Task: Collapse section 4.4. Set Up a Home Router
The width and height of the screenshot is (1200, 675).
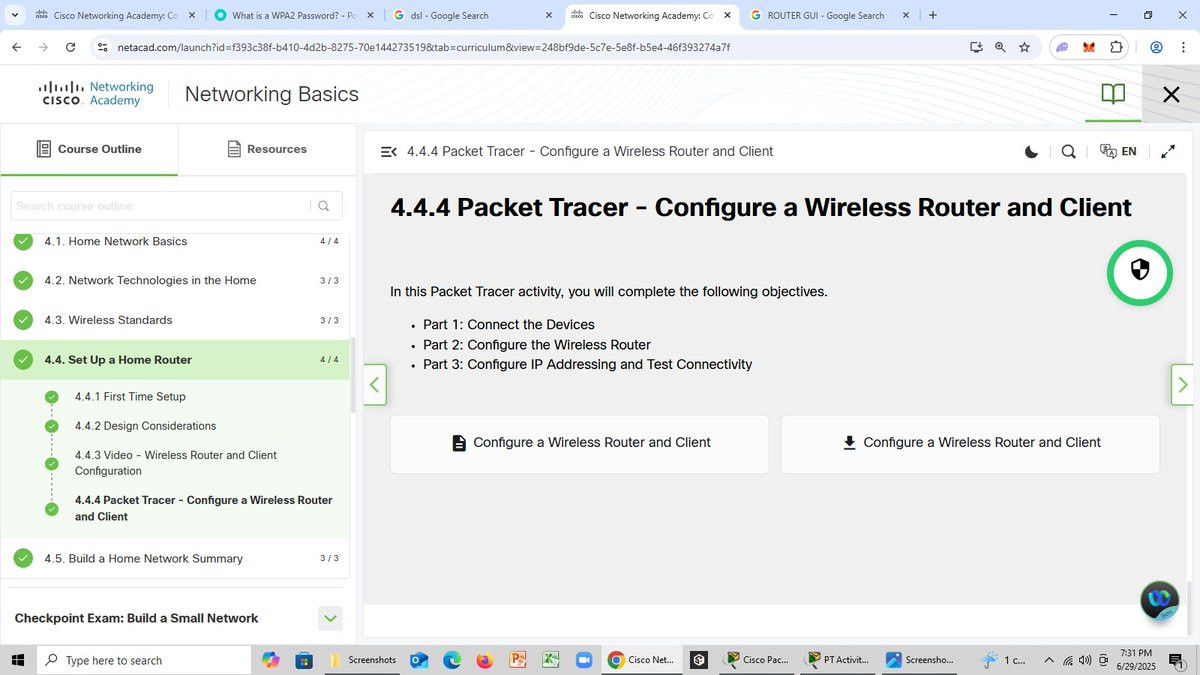Action: point(175,360)
